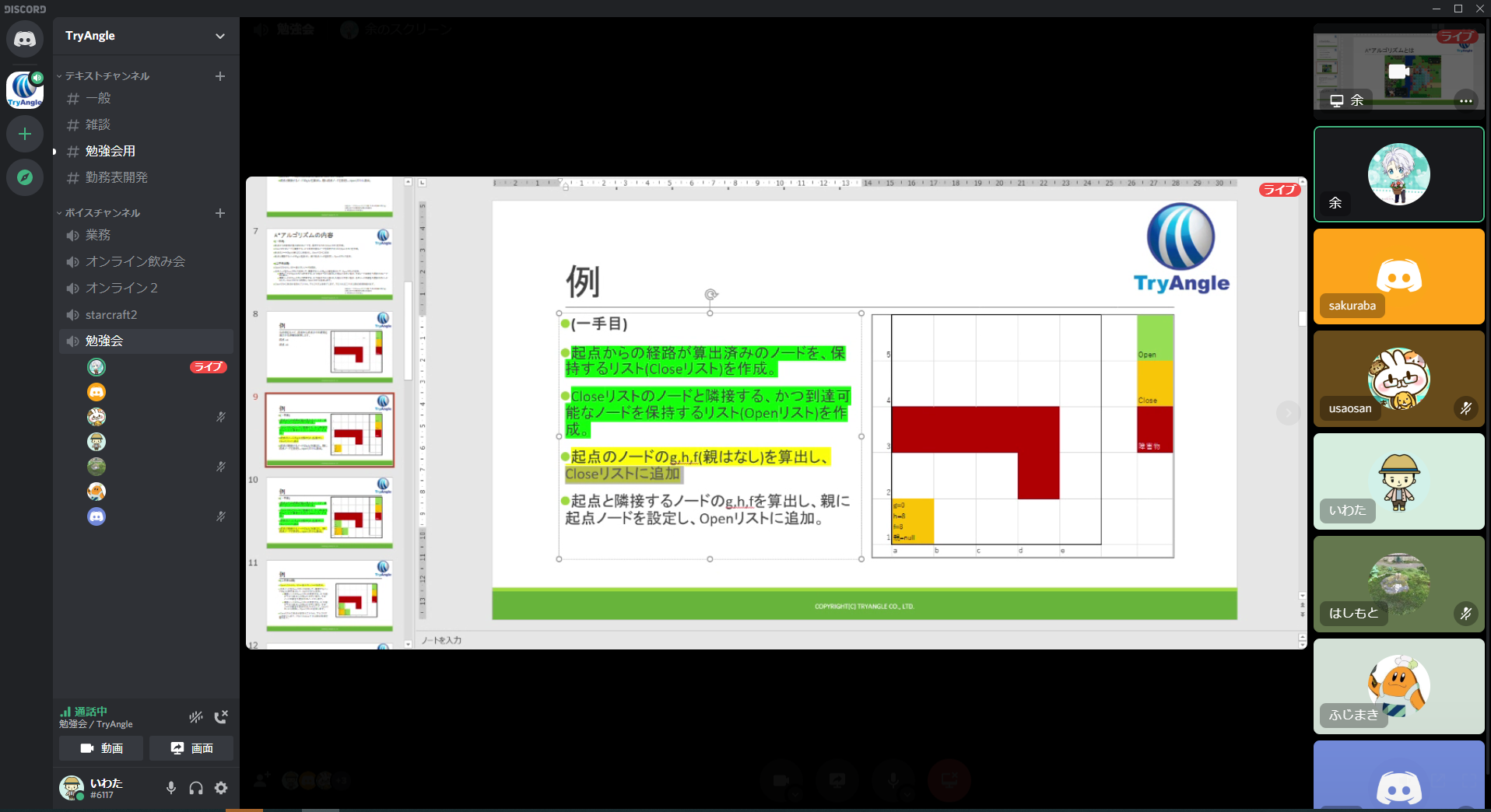1491x812 pixels.
Task: Toggle noise suppression in call panel
Action: tap(196, 716)
